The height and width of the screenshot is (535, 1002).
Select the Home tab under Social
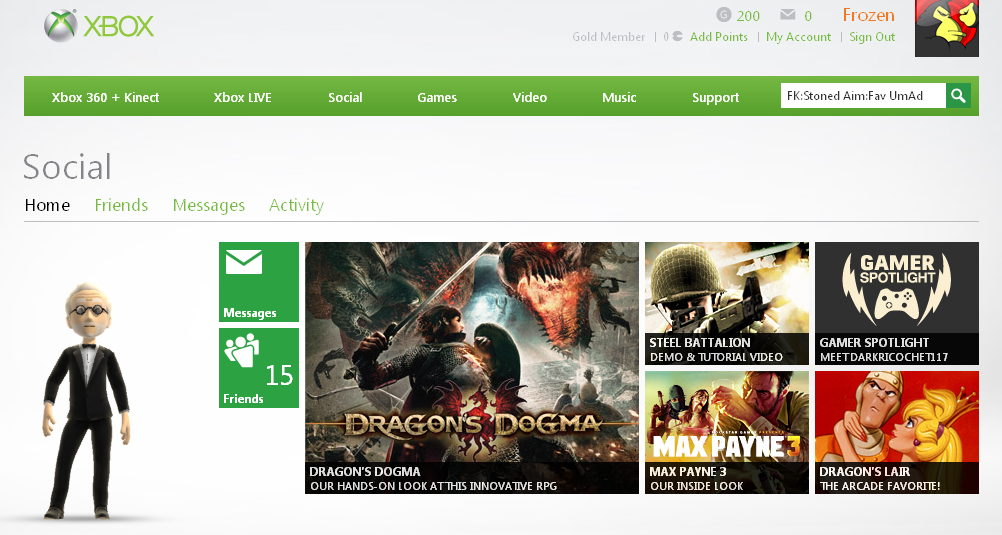click(47, 205)
